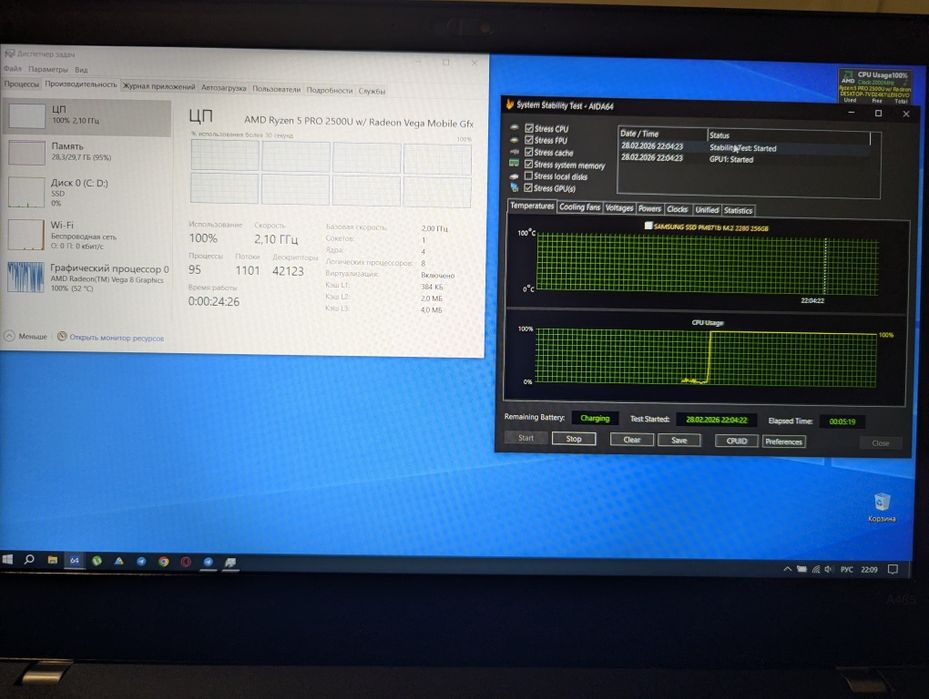
Task: Open the green round taskbar app icon
Action: (97, 560)
